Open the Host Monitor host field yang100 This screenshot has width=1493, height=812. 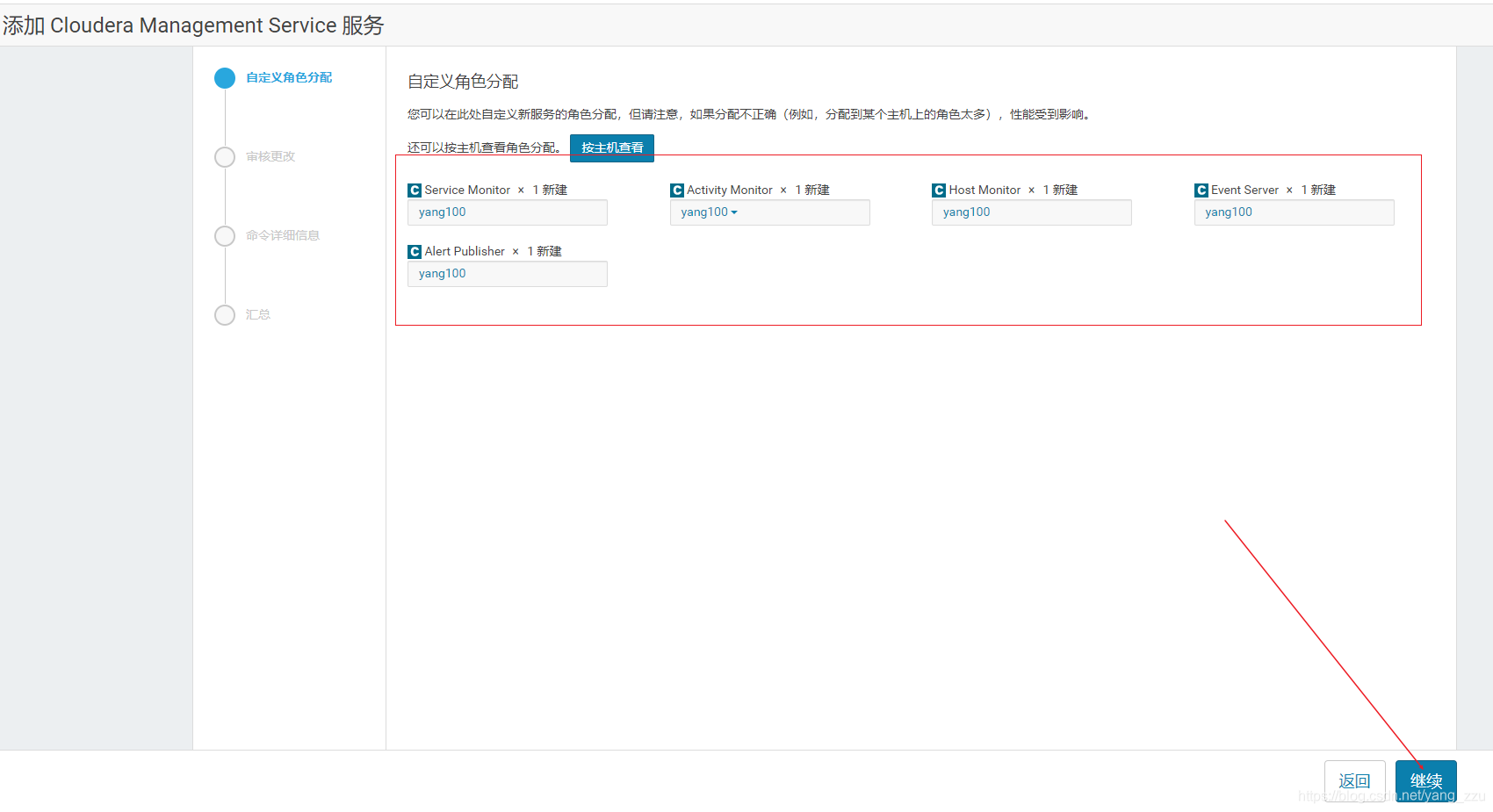tap(1032, 212)
